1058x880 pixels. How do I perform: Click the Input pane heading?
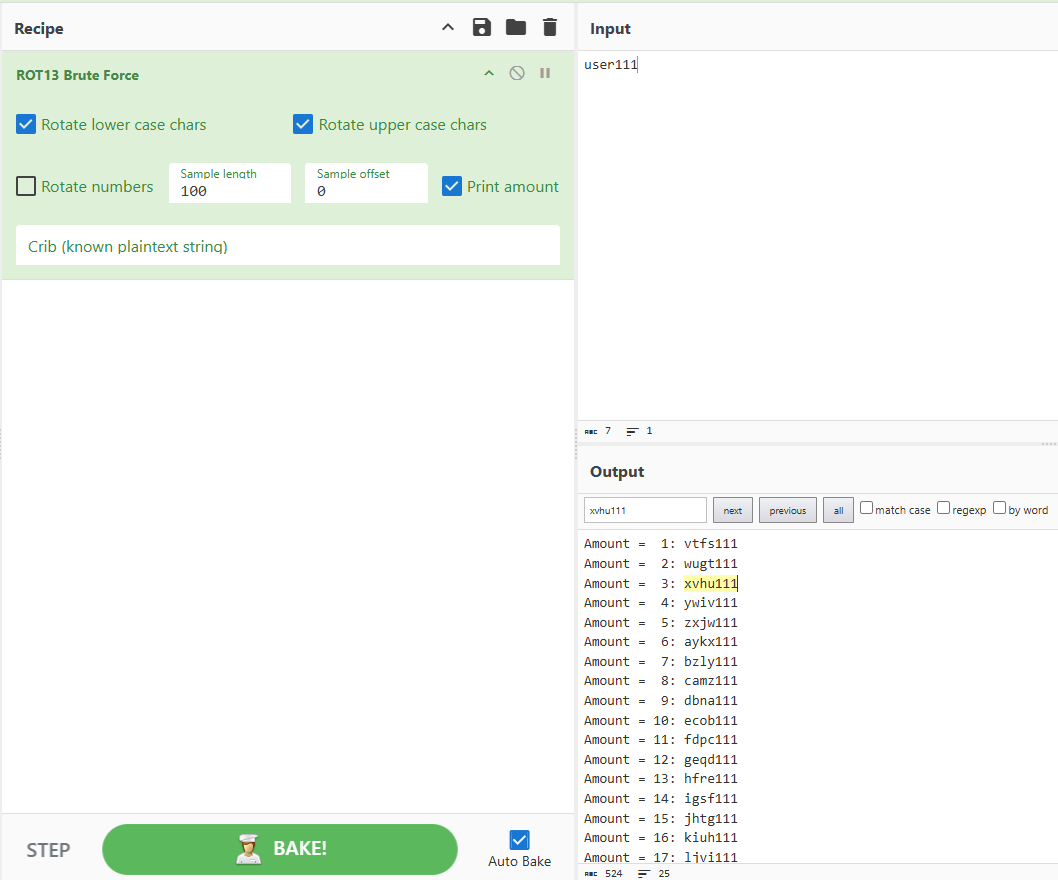point(610,28)
